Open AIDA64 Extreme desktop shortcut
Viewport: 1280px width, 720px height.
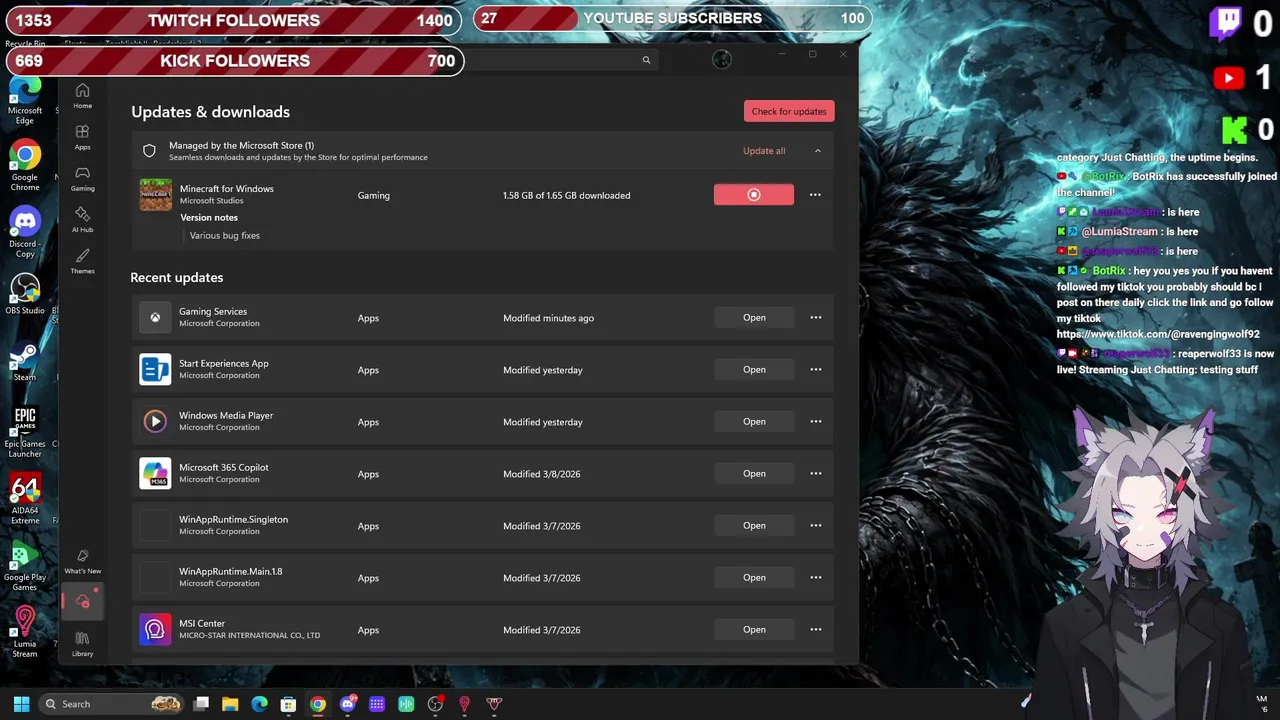[x=25, y=500]
